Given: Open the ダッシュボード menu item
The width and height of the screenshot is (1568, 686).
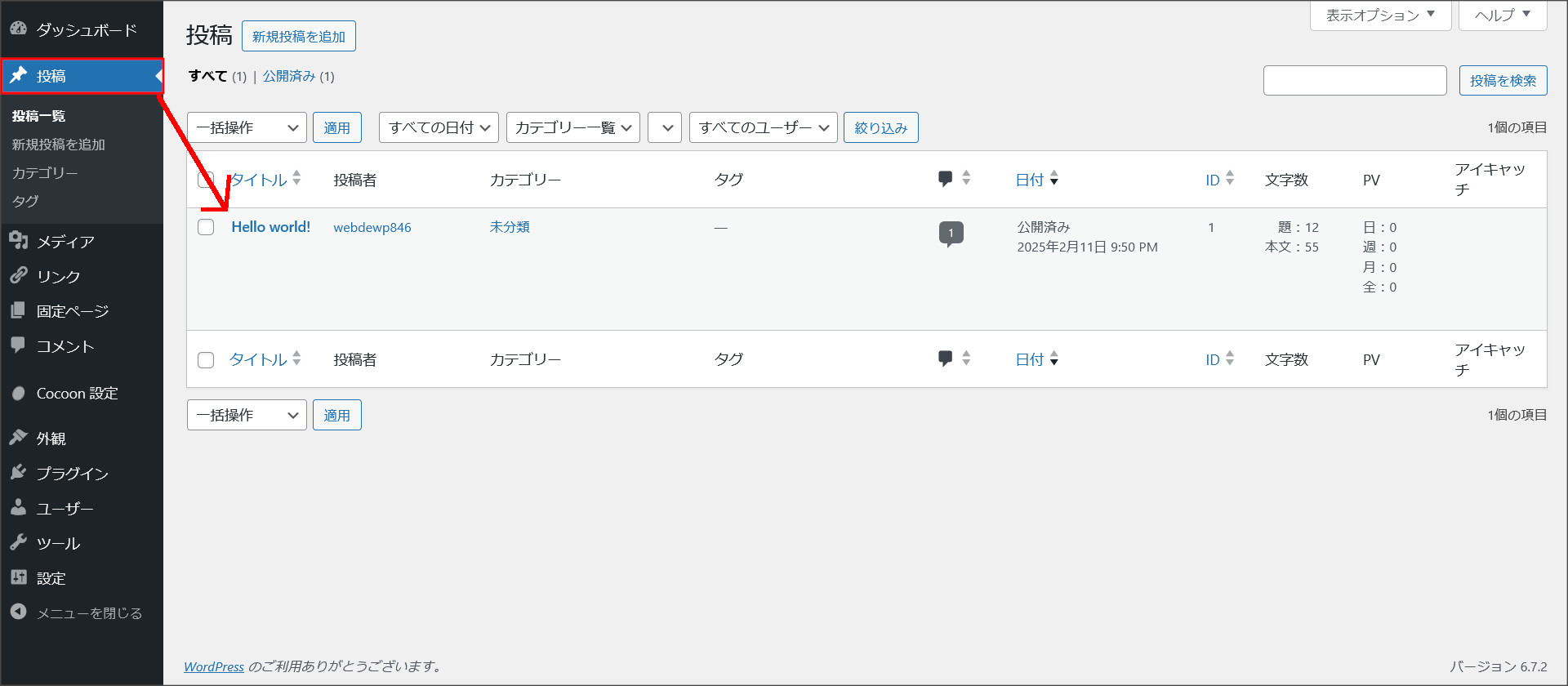Looking at the screenshot, I should point(82,29).
